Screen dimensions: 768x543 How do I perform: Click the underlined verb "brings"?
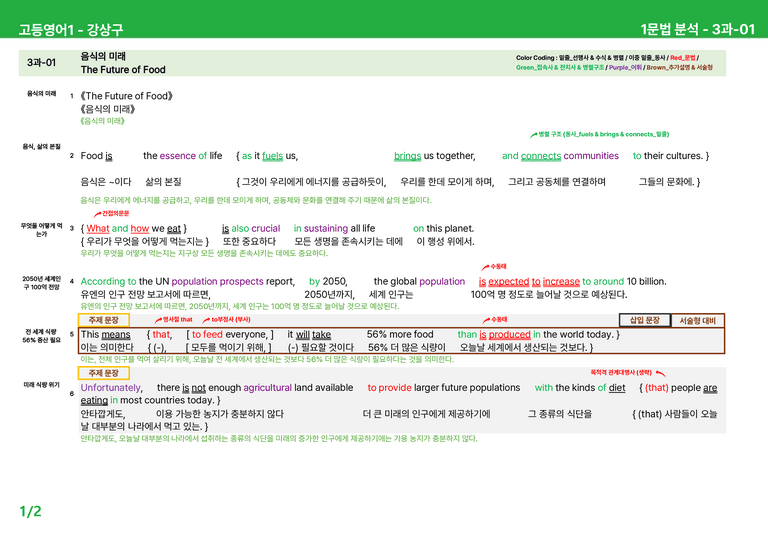coord(408,156)
